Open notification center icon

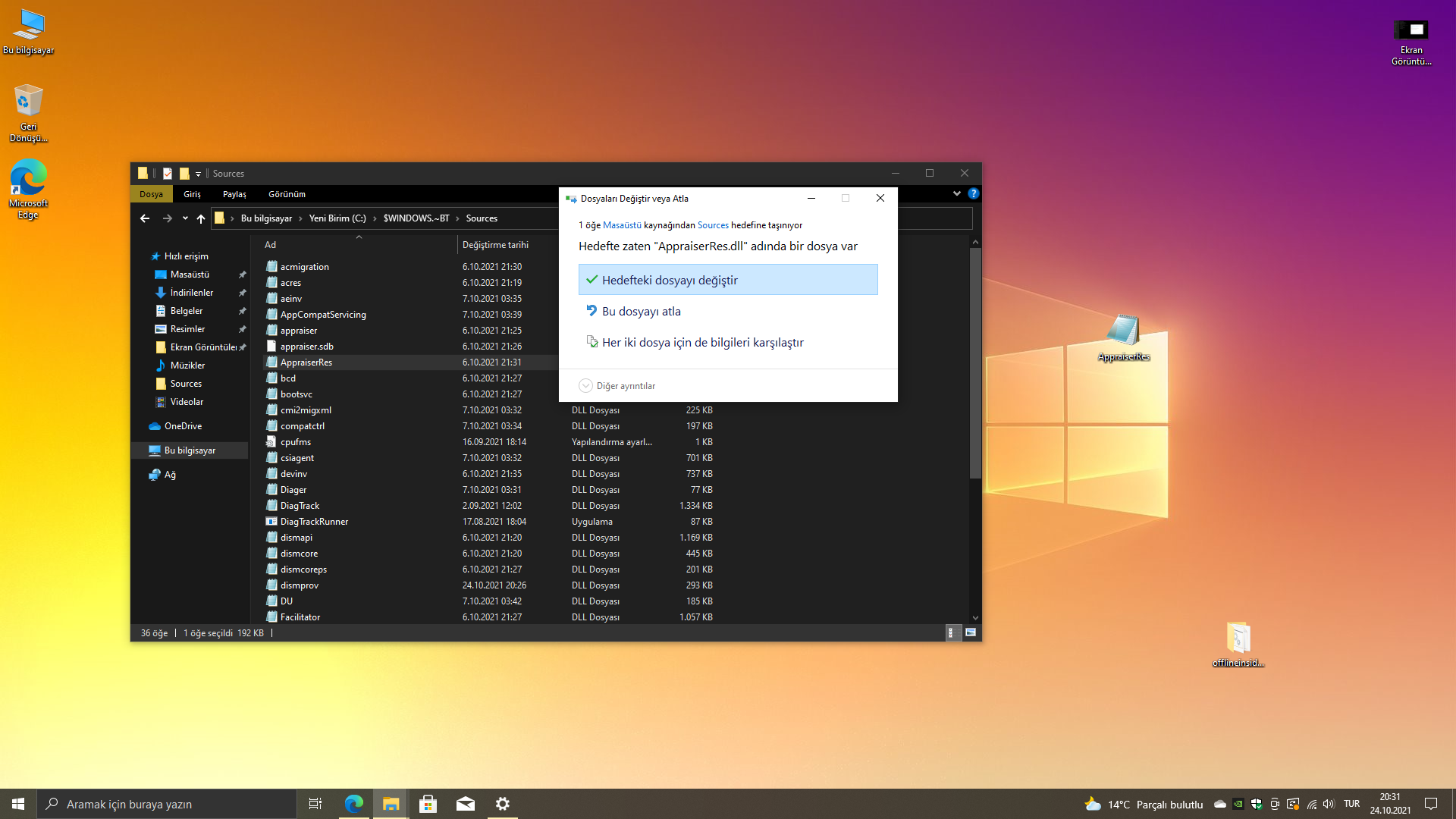tap(1431, 804)
